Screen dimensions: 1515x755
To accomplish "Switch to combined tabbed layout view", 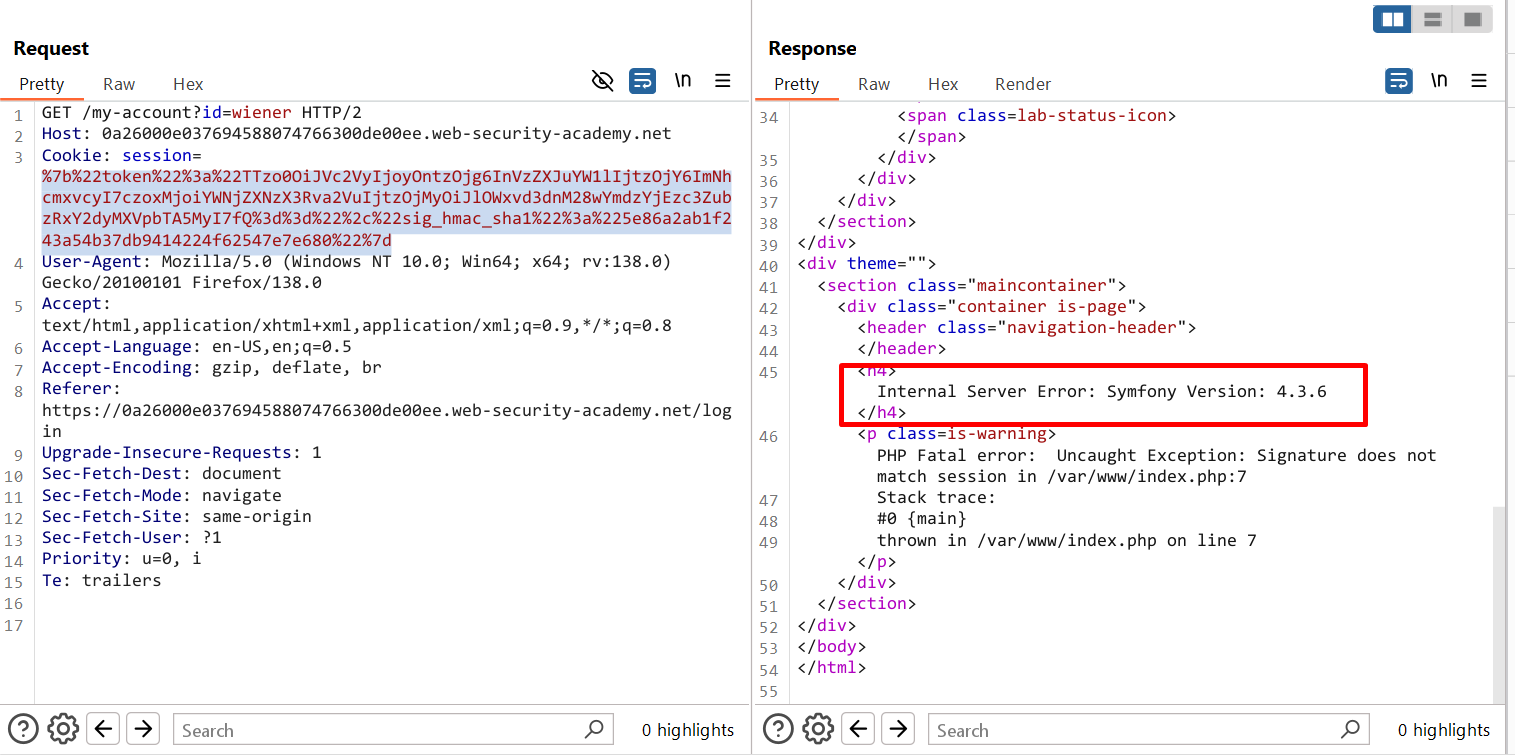I will (1472, 19).
